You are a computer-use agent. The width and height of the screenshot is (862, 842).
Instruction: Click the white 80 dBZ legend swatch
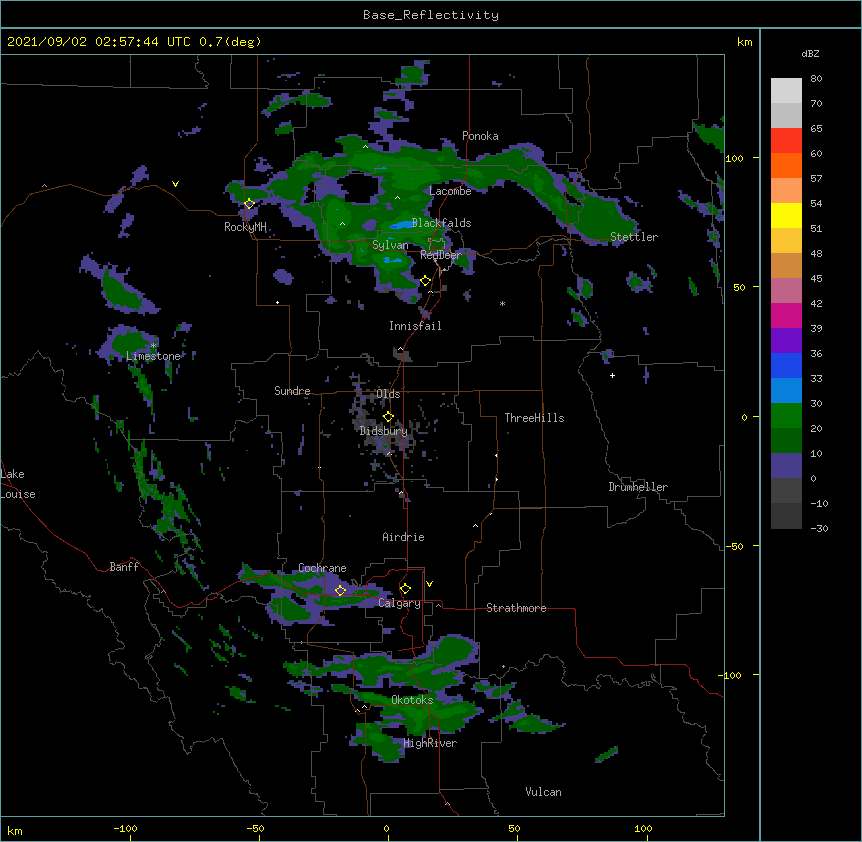tap(786, 91)
